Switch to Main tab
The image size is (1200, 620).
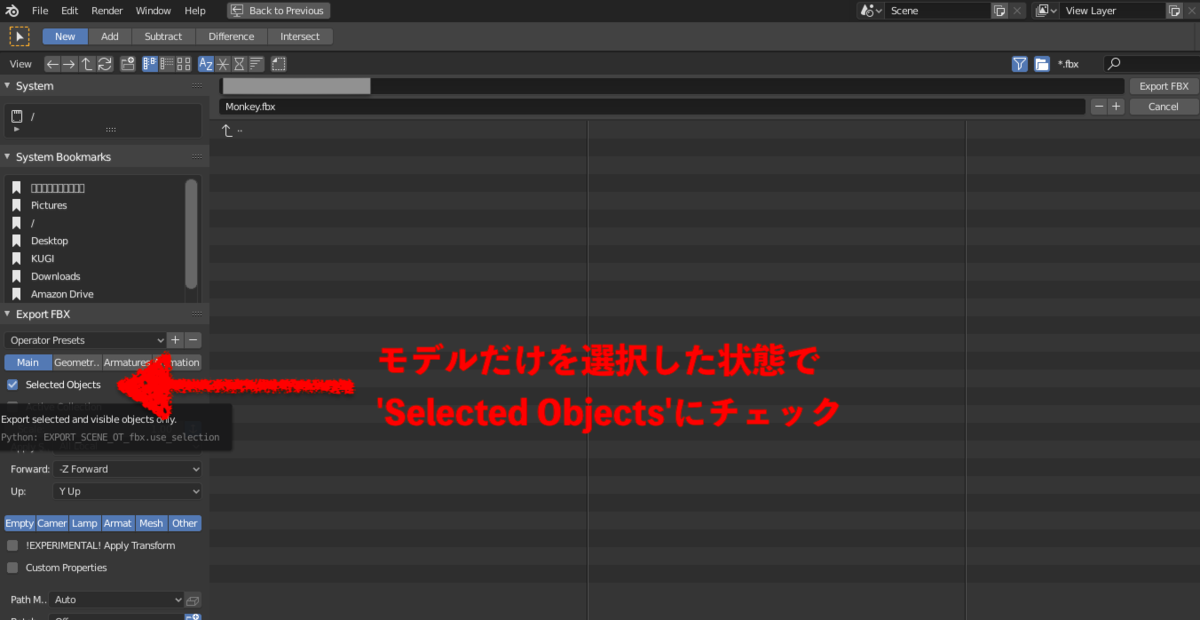point(28,362)
